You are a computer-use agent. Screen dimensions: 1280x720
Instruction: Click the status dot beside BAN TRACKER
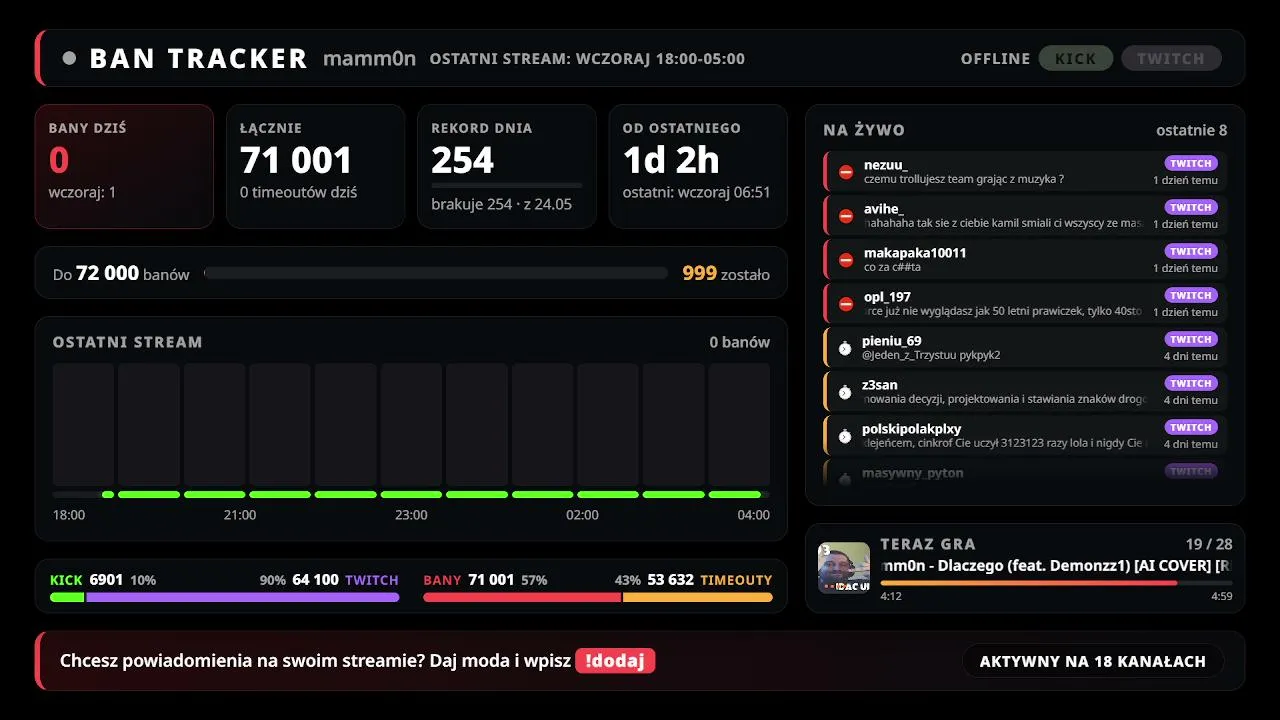click(x=69, y=58)
